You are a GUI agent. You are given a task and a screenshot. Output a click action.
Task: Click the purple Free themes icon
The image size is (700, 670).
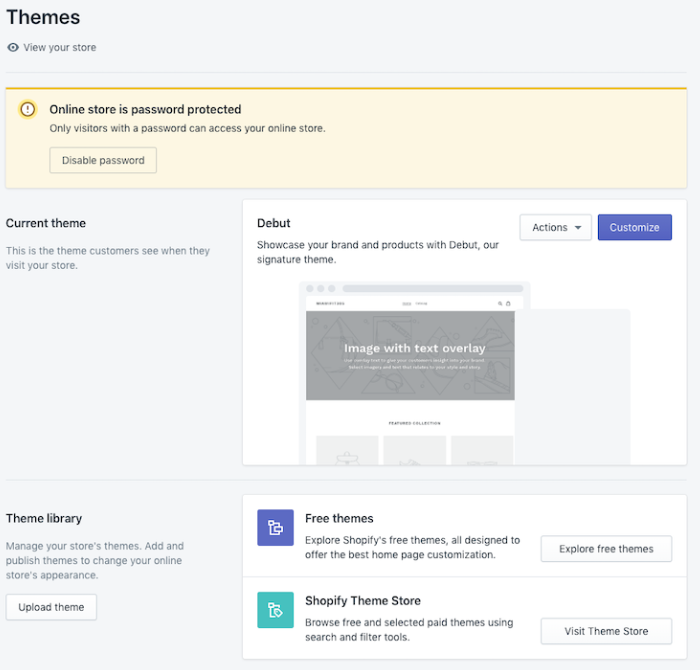pyautogui.click(x=275, y=527)
